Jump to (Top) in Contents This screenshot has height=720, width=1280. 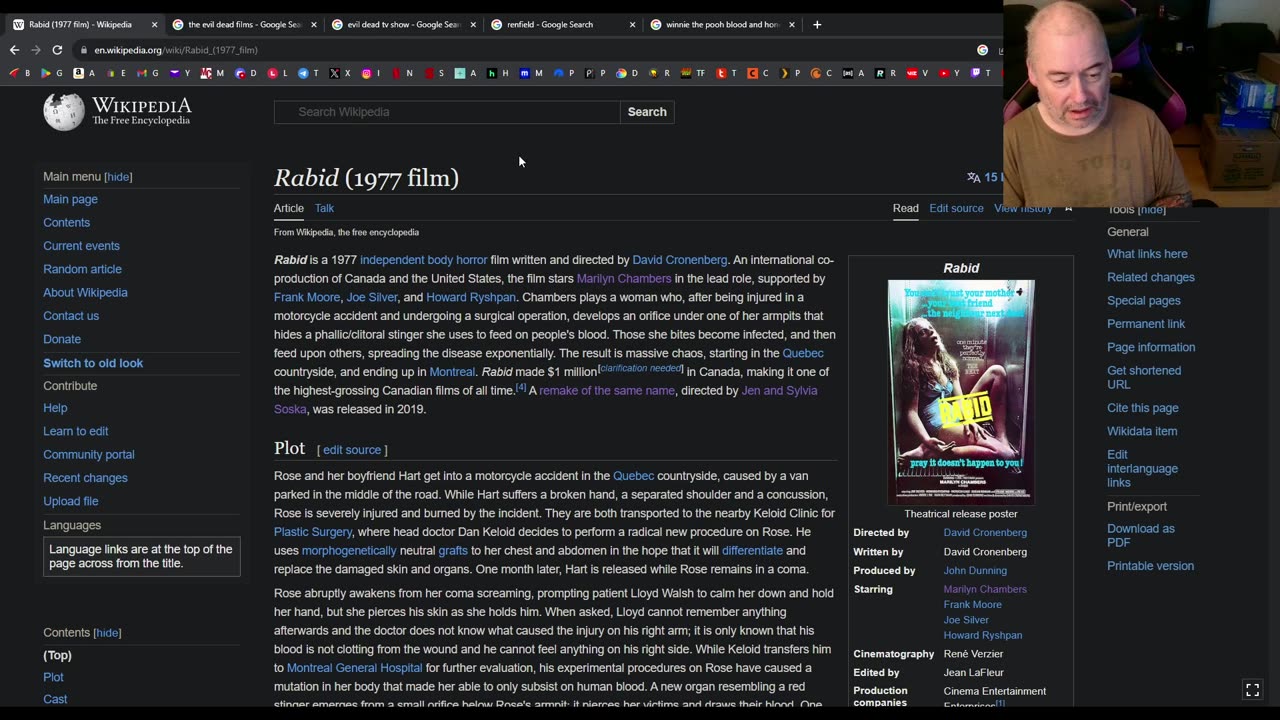tap(57, 655)
